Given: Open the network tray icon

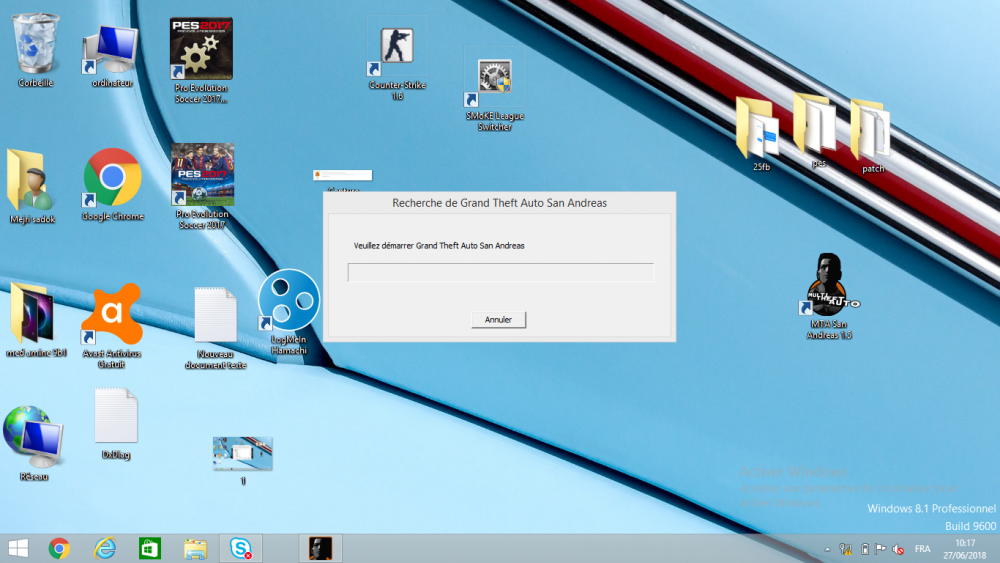Looking at the screenshot, I should [x=846, y=549].
